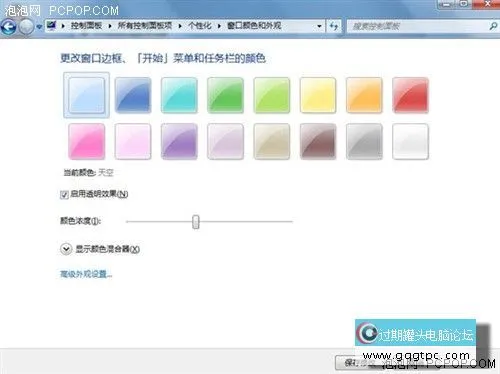Select 所有控制面板项 in the address breadcrumb

coord(145,26)
